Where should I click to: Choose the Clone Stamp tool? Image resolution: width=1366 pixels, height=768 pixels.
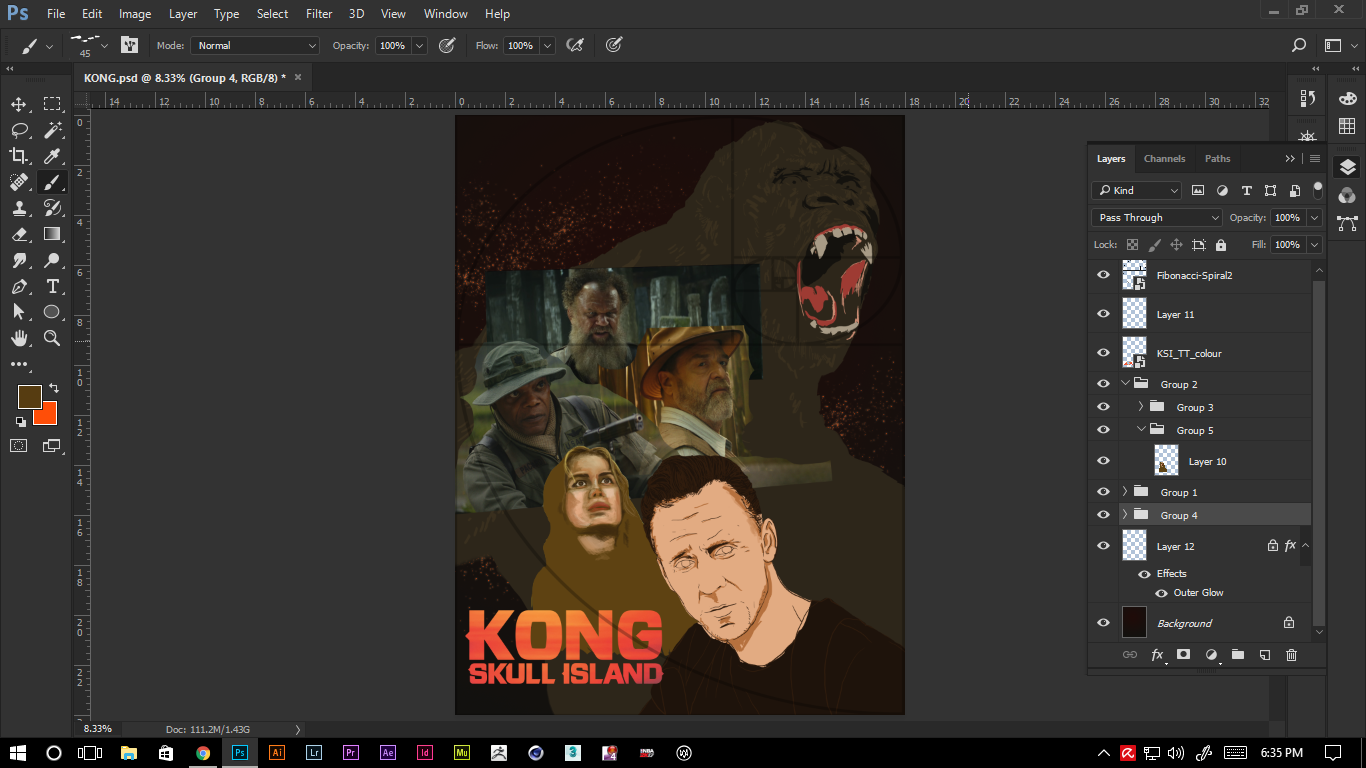tap(19, 208)
